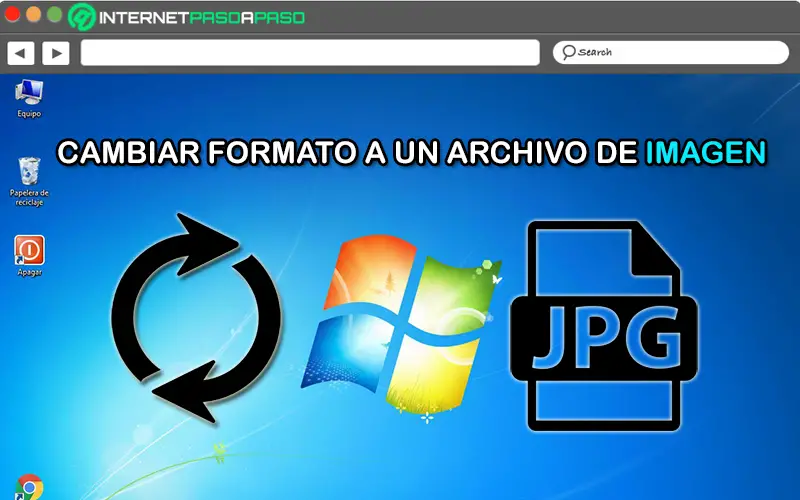Focus the empty address bar field
Image resolution: width=800 pixels, height=500 pixels.
tap(310, 53)
